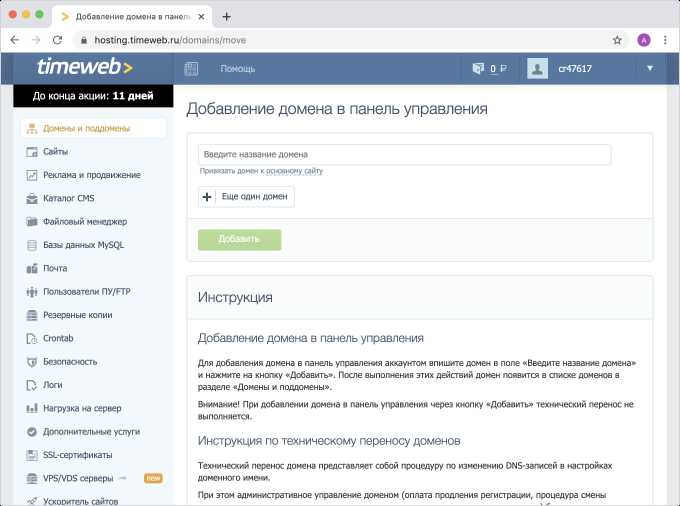Click the Резервные копии icon

point(32,315)
